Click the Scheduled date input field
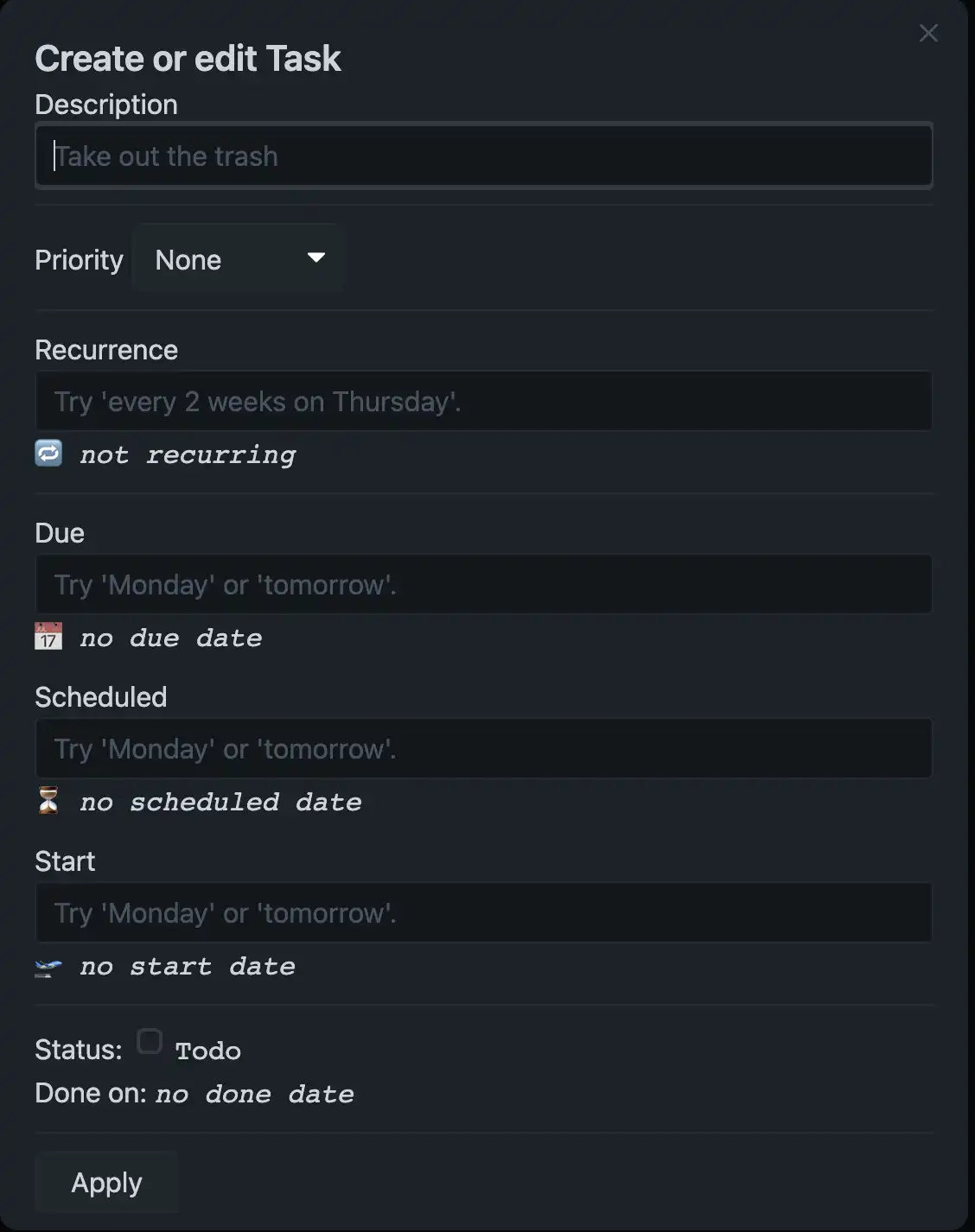Viewport: 975px width, 1232px height. pos(483,748)
